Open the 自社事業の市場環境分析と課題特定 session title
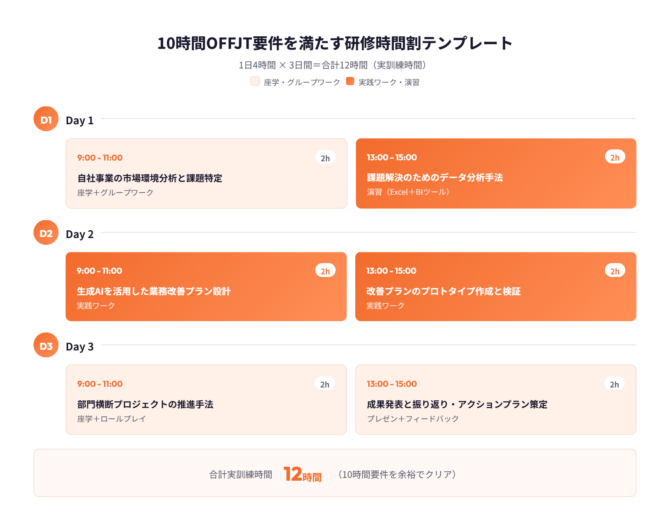The height and width of the screenshot is (525, 670). [149, 177]
